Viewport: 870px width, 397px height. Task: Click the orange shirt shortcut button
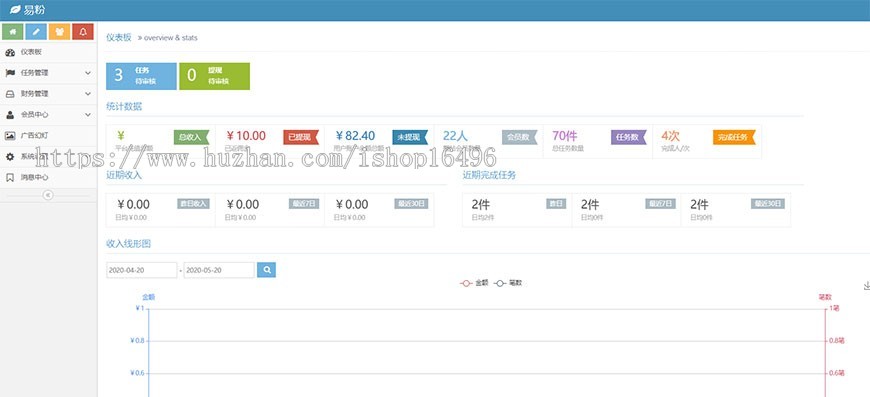coord(59,32)
